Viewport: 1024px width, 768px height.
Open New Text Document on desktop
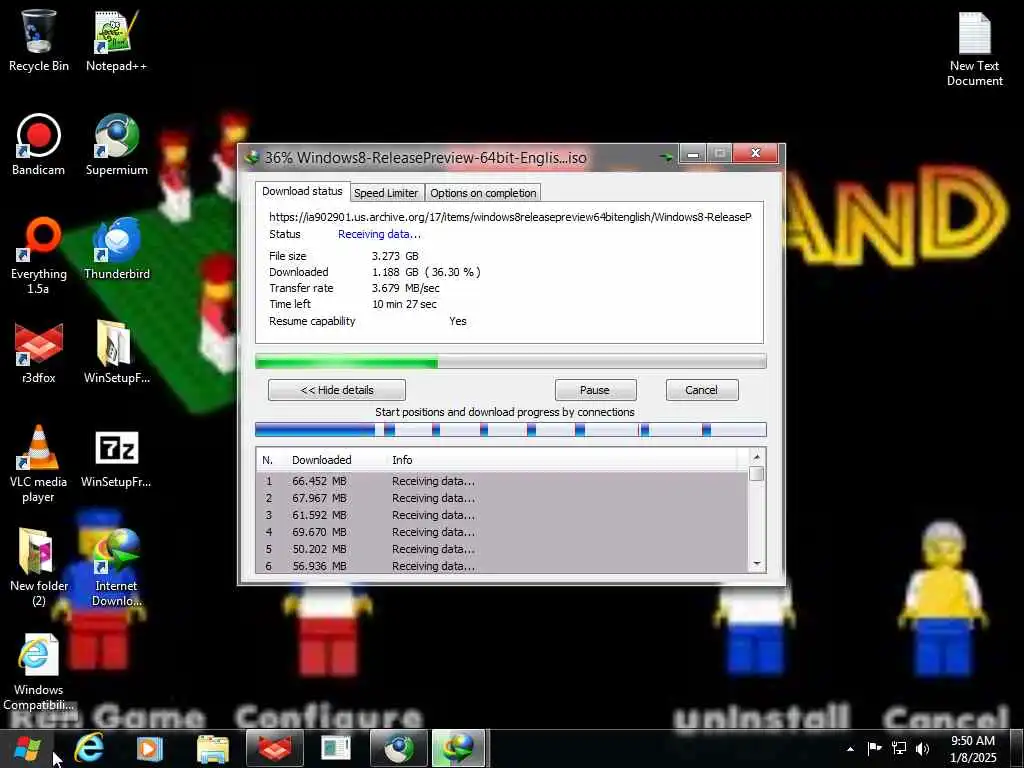(x=974, y=48)
